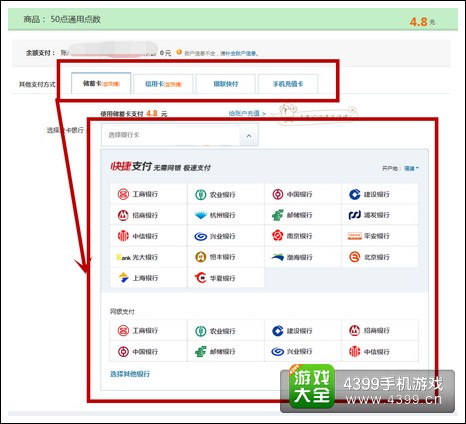This screenshot has width=466, height=424.
Task: Select 中信银行 under 快捷支付
Action: pos(148,236)
